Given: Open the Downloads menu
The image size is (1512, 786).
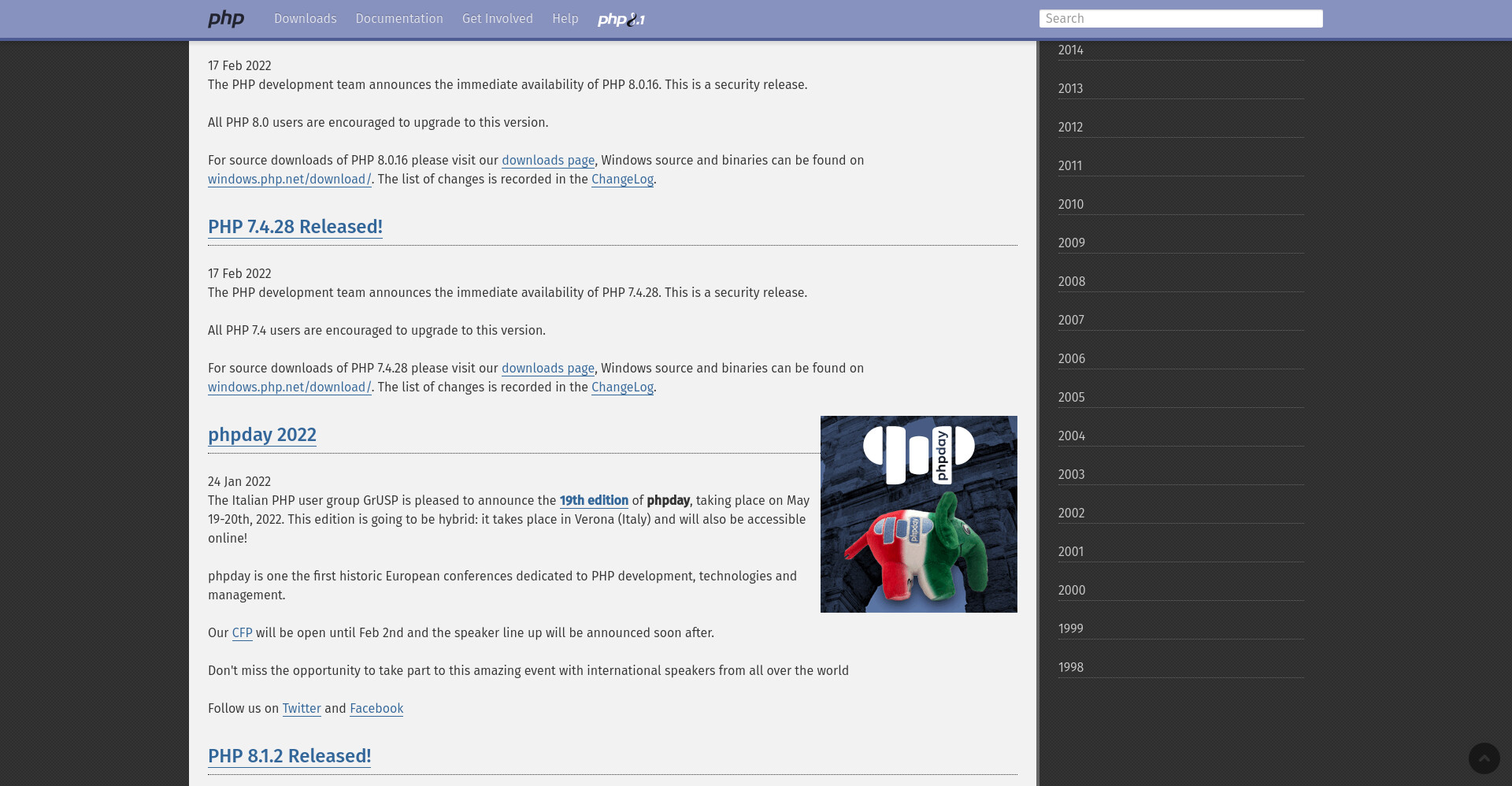Looking at the screenshot, I should 305,19.
